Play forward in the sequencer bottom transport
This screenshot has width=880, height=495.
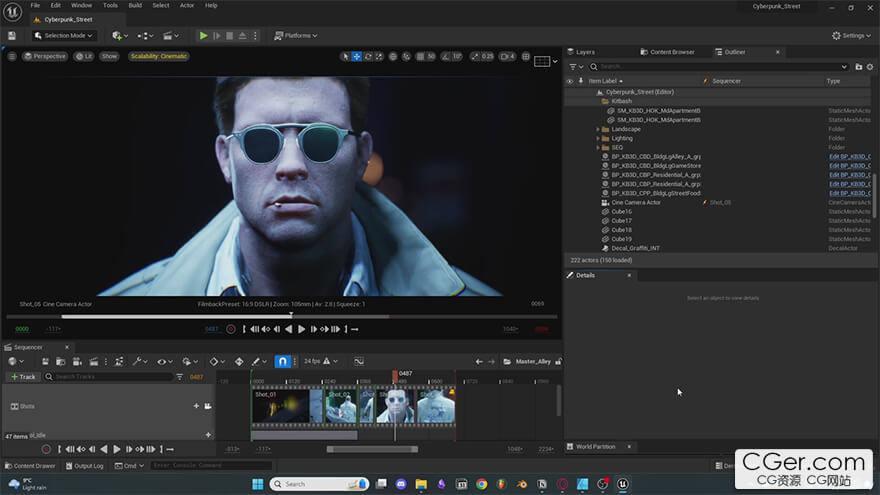tap(117, 449)
